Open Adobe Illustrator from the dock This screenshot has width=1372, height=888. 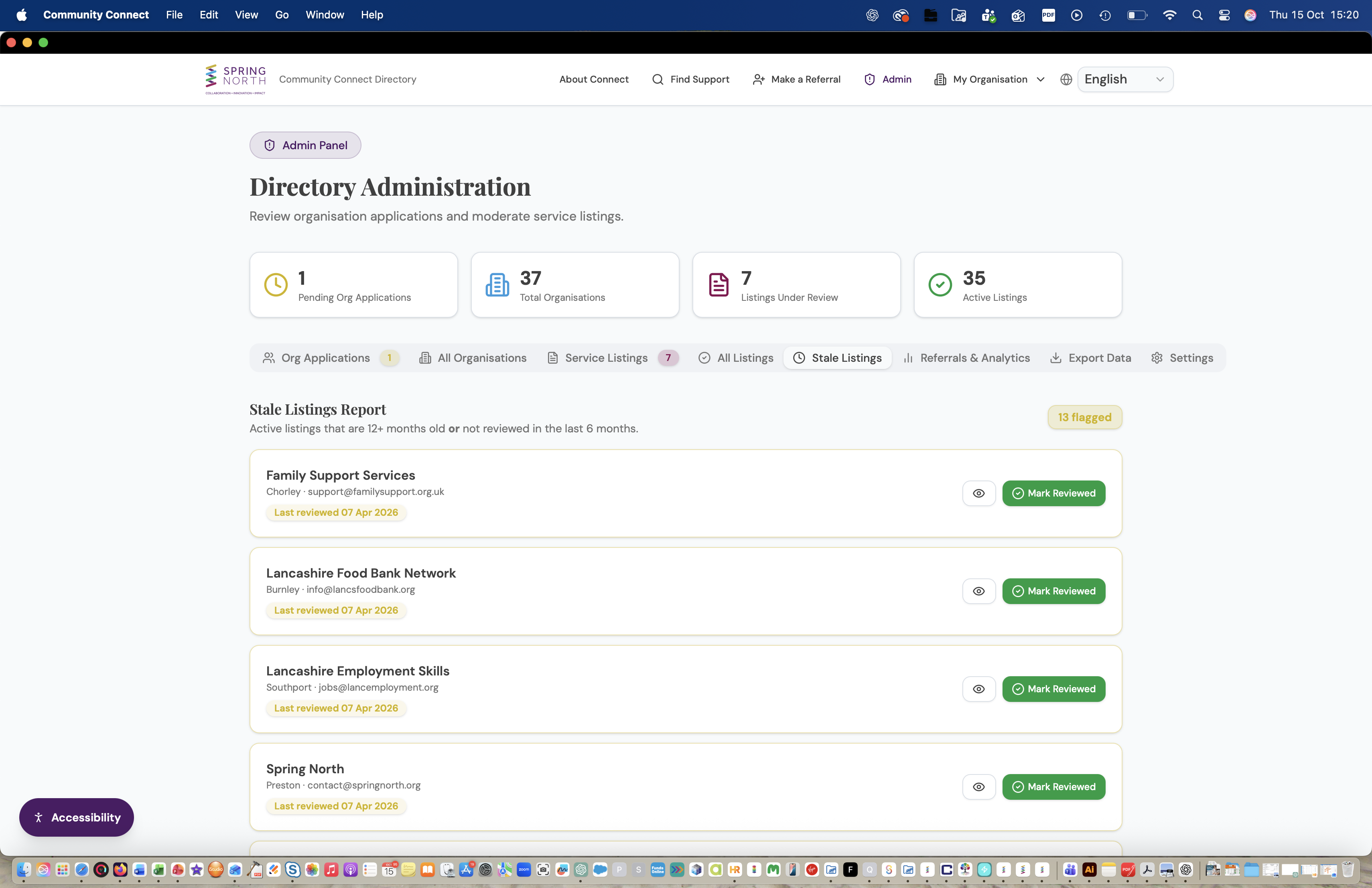coord(1089,870)
